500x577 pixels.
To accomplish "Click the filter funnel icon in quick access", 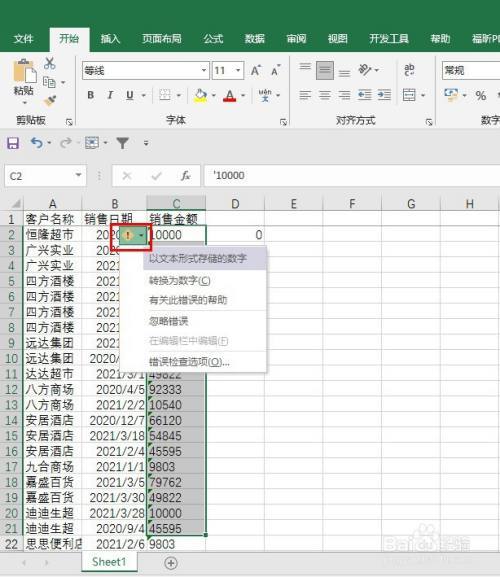I will click(123, 143).
